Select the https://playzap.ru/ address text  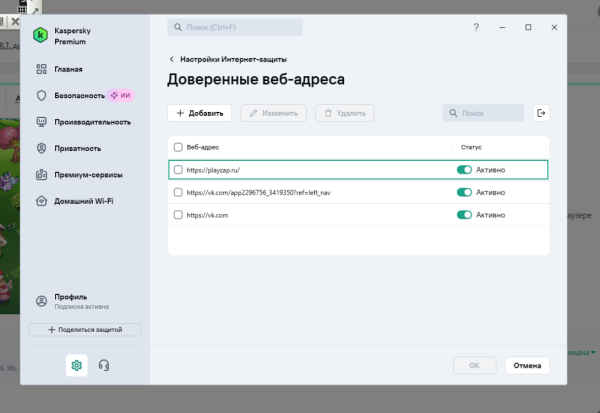pyautogui.click(x=213, y=170)
